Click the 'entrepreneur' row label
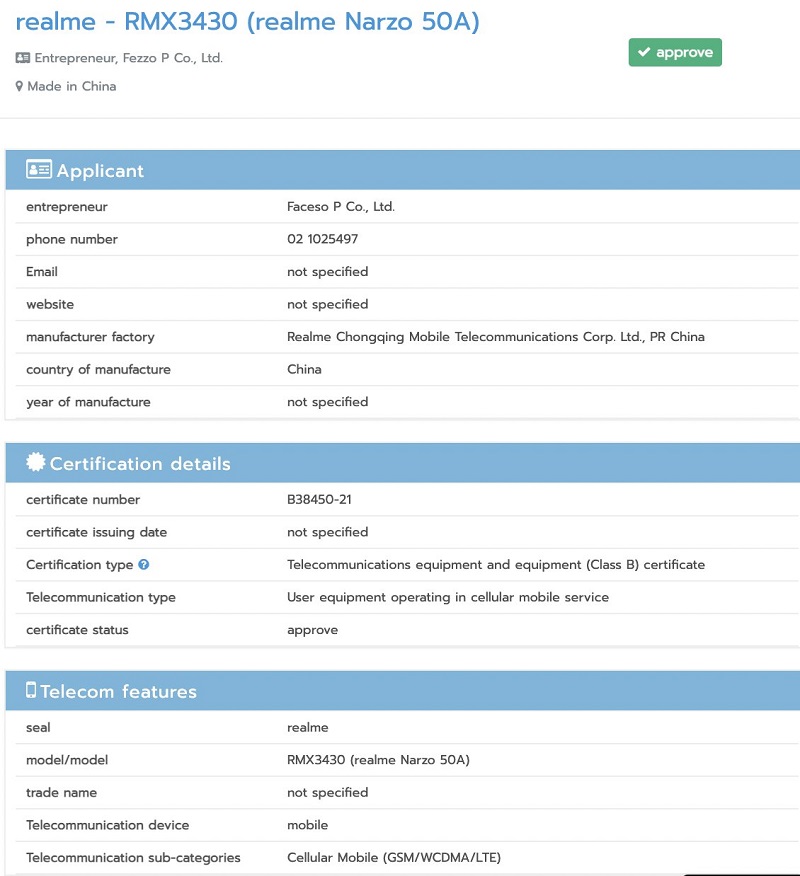 coord(66,207)
